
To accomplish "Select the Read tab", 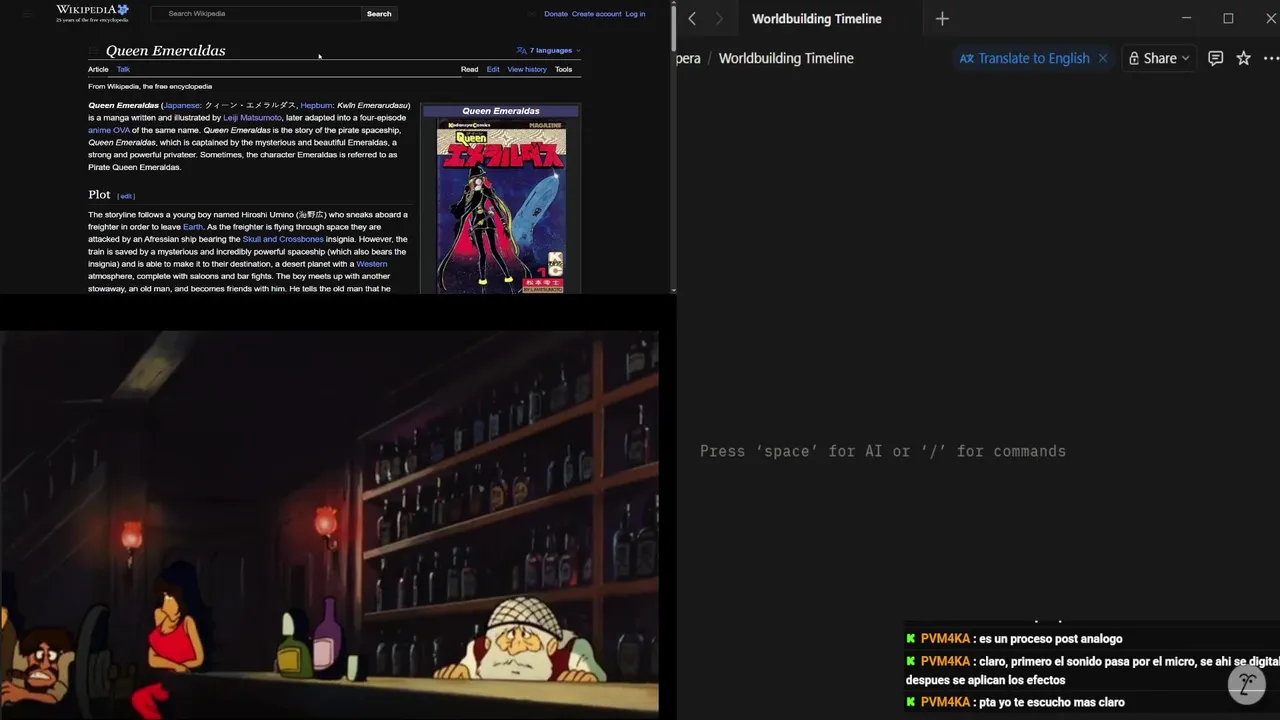I will click(x=469, y=69).
